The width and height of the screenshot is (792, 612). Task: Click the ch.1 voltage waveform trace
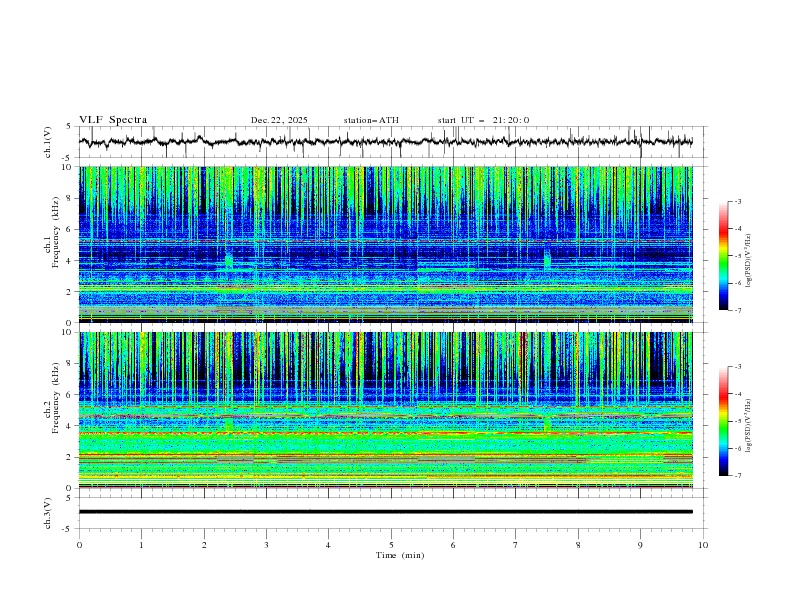tap(386, 142)
